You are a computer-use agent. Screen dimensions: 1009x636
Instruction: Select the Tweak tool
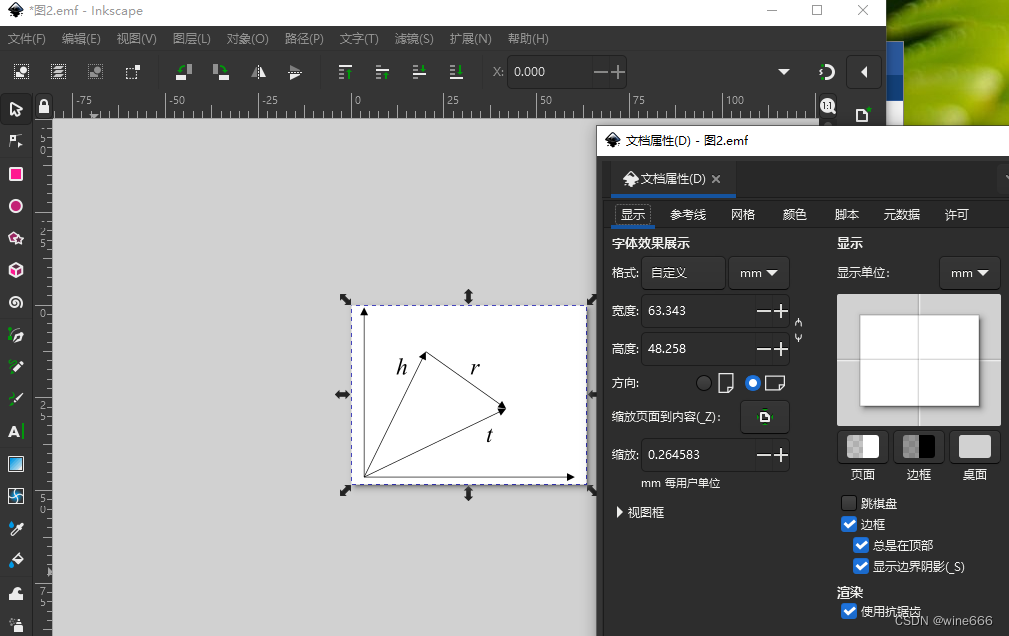(16, 593)
